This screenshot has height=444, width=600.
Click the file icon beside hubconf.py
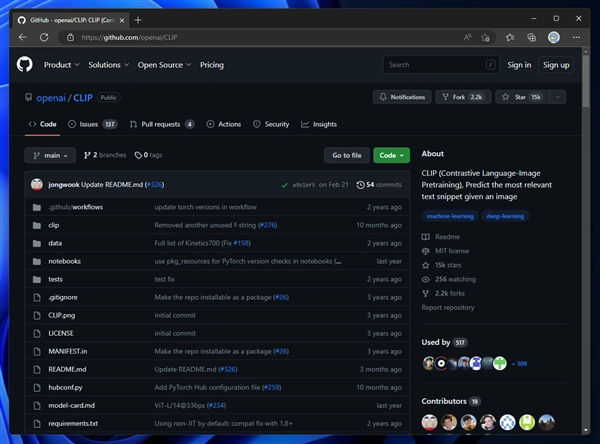tap(37, 387)
